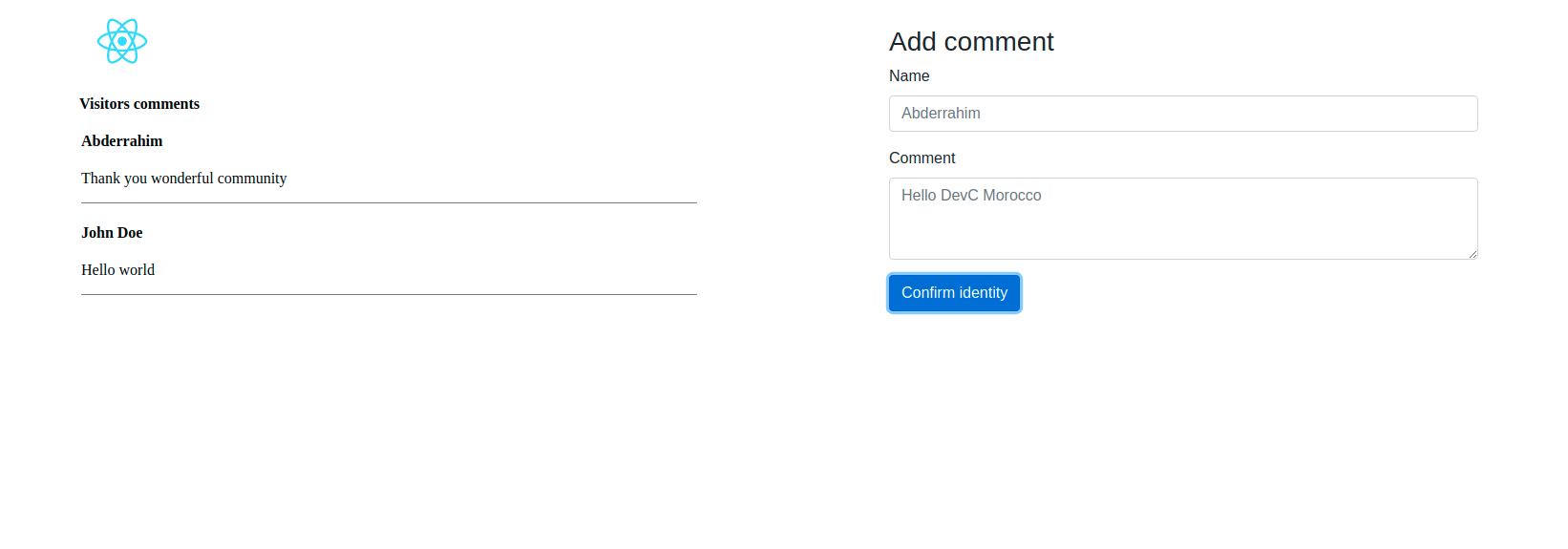Focus the Name input field
Viewport: 1568px width, 549px height.
point(1183,114)
